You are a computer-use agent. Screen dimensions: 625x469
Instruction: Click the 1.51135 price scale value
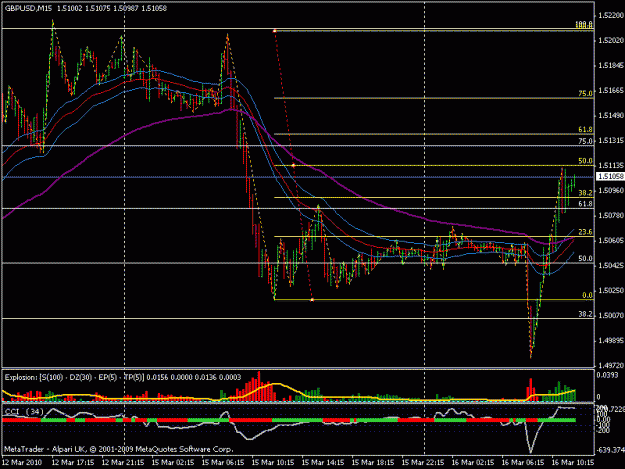click(610, 165)
